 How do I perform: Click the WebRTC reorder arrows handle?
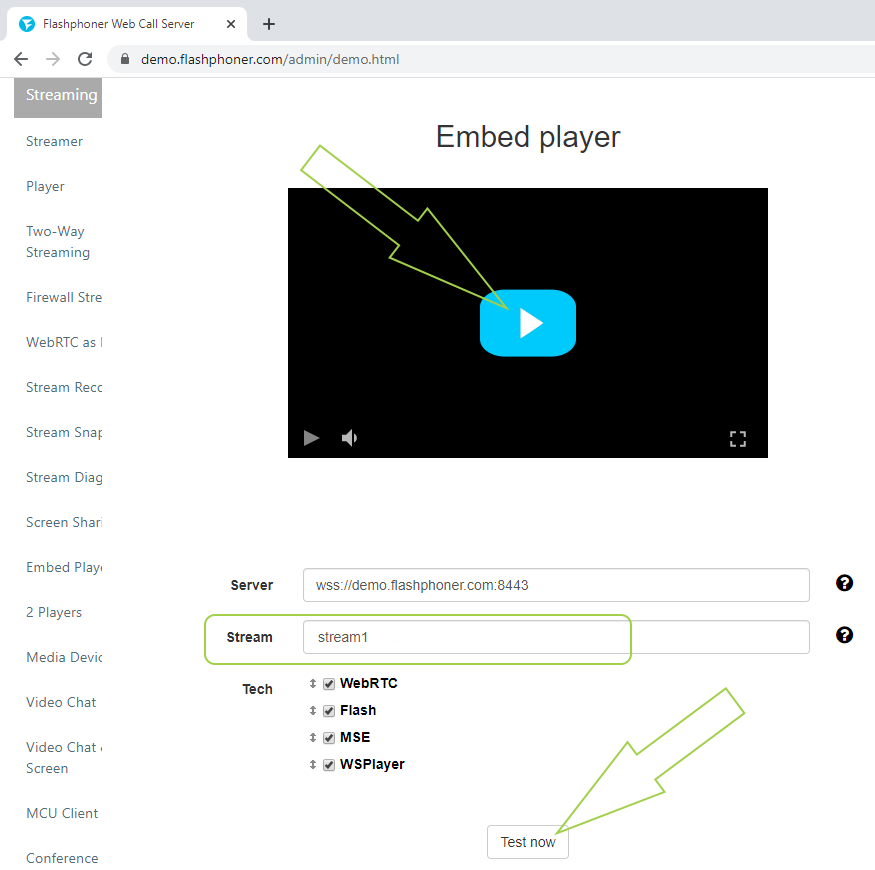(x=313, y=684)
